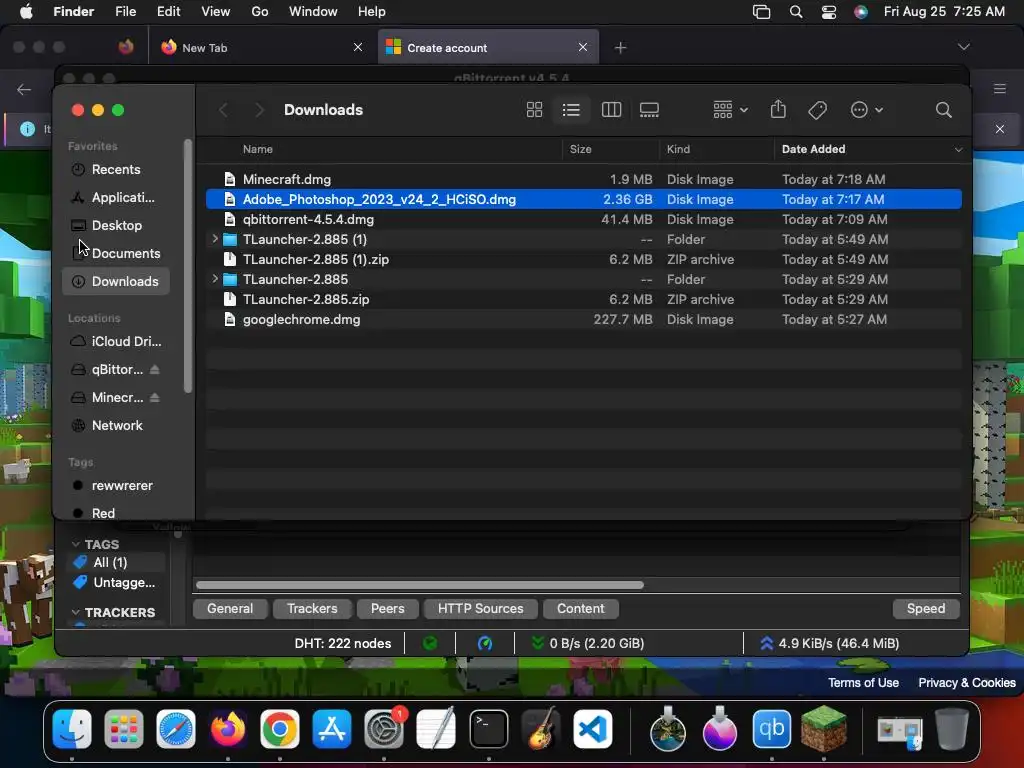
Task: Open a new Firefox tab with plus
Action: pyautogui.click(x=620, y=48)
